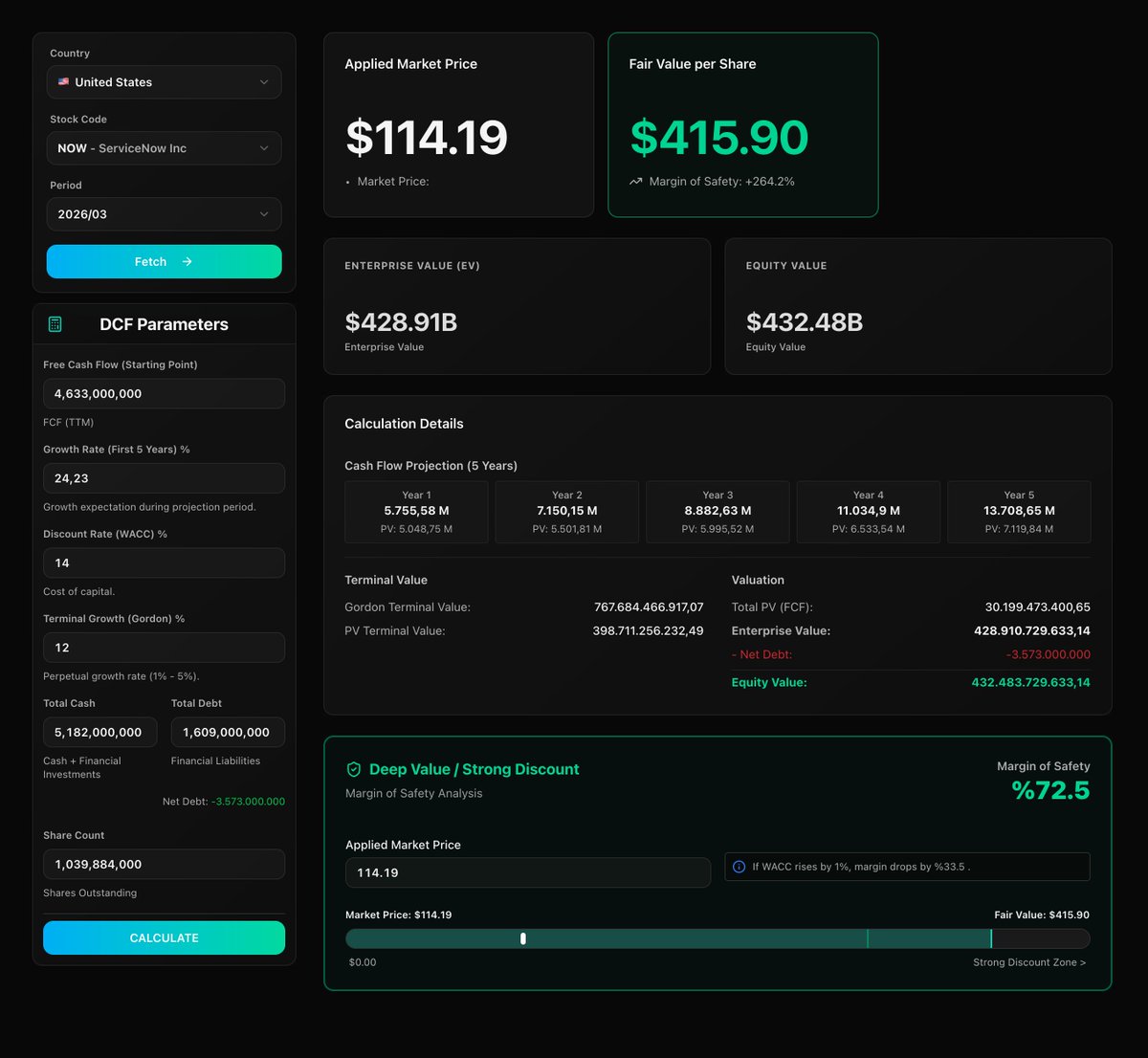Click the Calculation Details heading
This screenshot has height=1058, width=1148.
[404, 424]
